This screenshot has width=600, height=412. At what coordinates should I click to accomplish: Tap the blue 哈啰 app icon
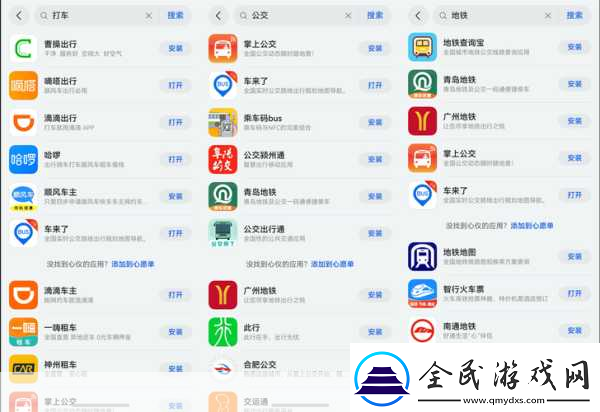[23, 160]
